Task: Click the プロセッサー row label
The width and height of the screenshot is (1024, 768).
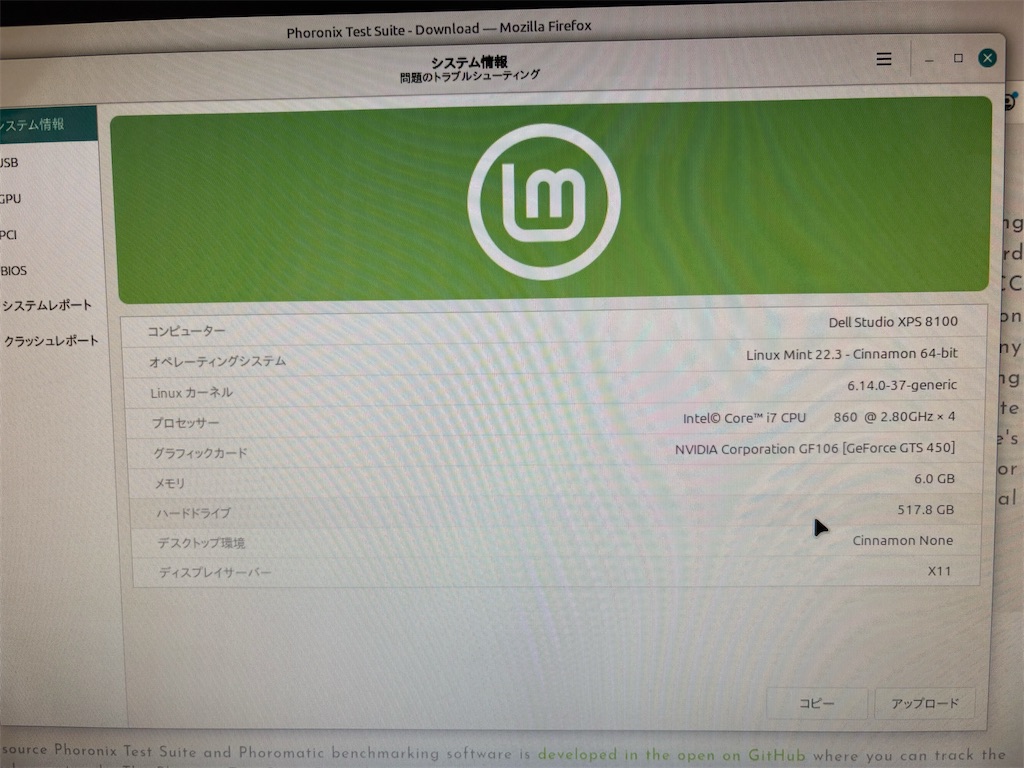Action: [185, 423]
